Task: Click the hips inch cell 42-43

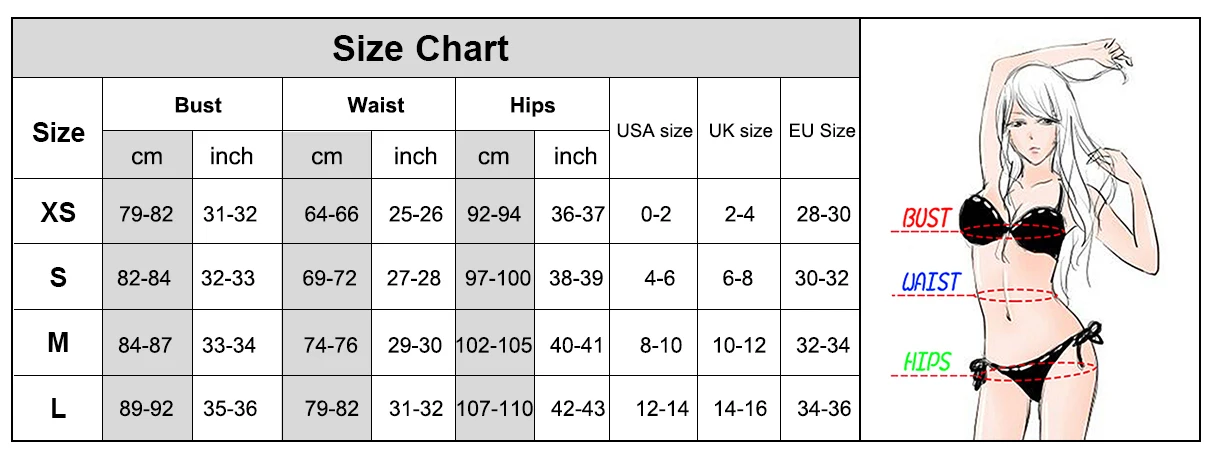Action: (x=576, y=409)
